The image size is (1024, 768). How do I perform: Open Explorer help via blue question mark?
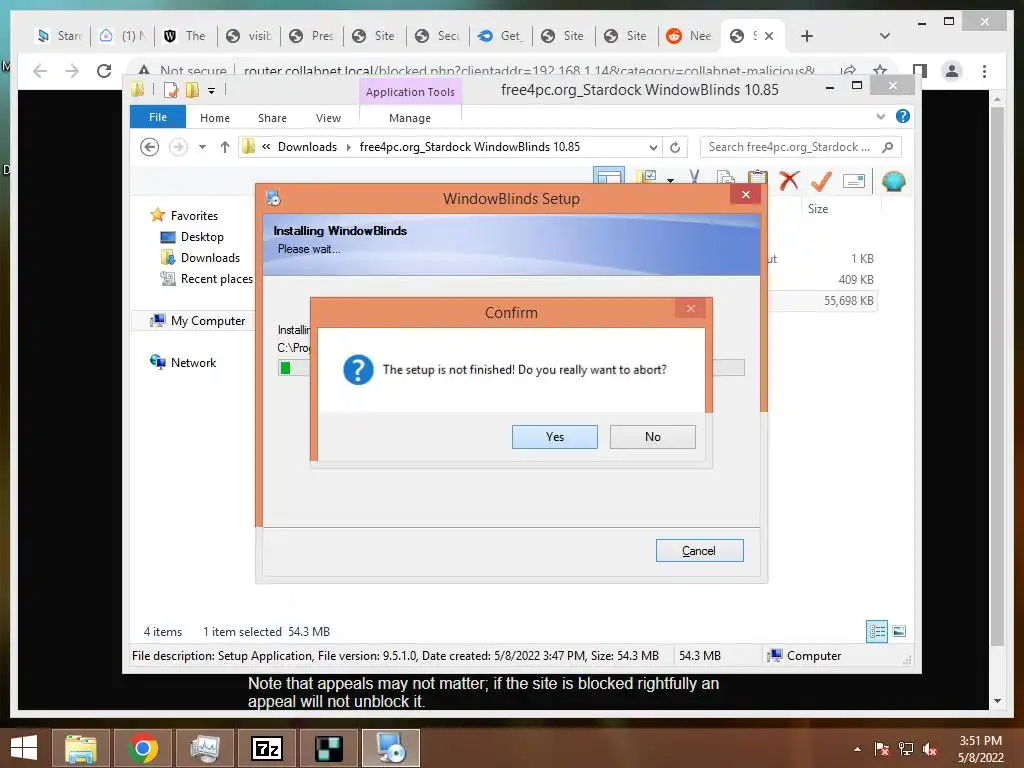click(x=903, y=116)
